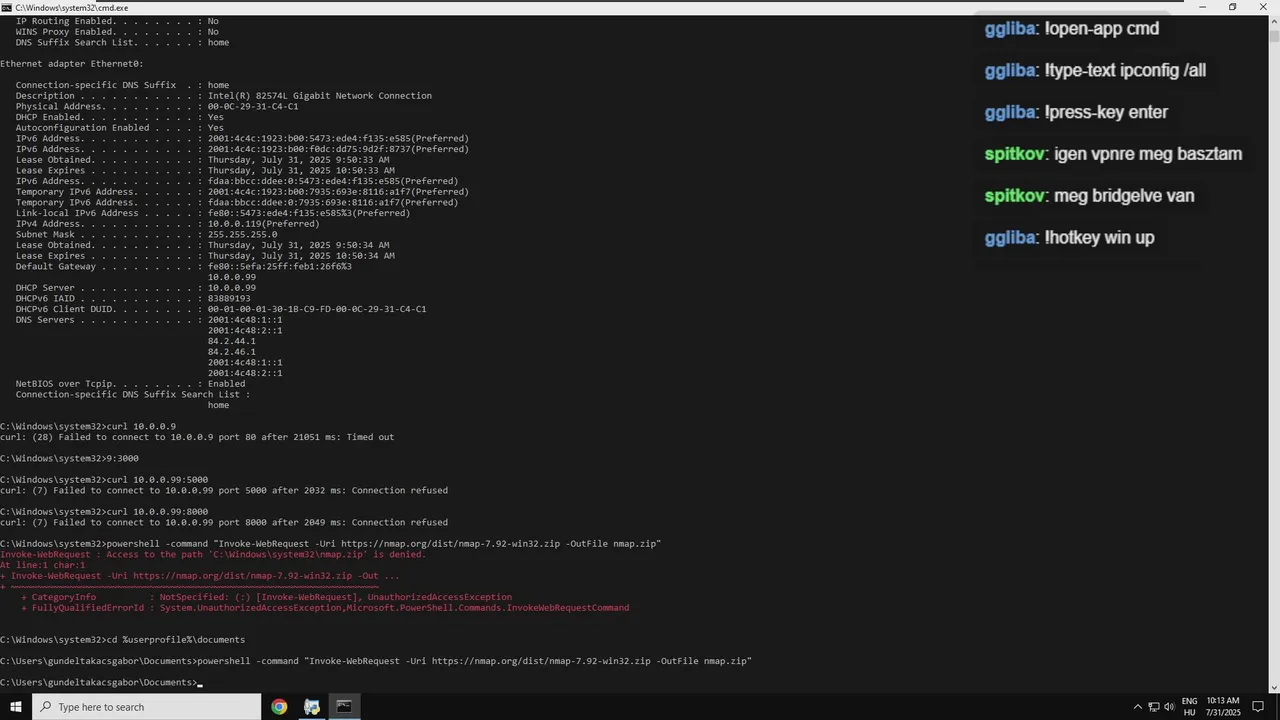
Task: Switch the ENG HU input language
Action: click(x=1190, y=707)
